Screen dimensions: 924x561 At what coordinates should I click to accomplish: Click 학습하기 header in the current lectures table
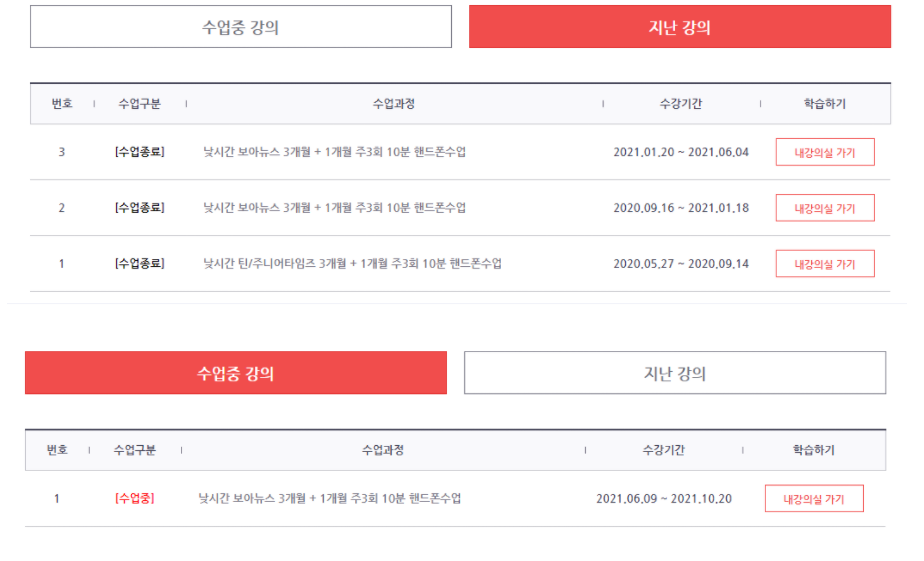click(813, 450)
